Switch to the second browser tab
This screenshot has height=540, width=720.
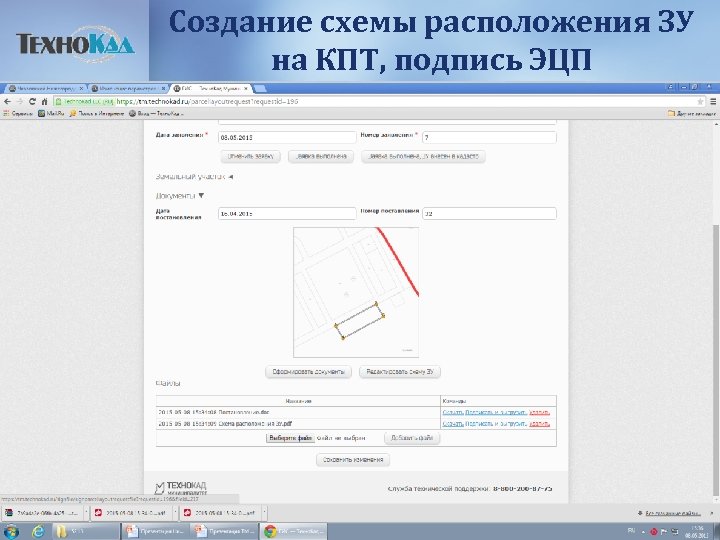coord(128,88)
